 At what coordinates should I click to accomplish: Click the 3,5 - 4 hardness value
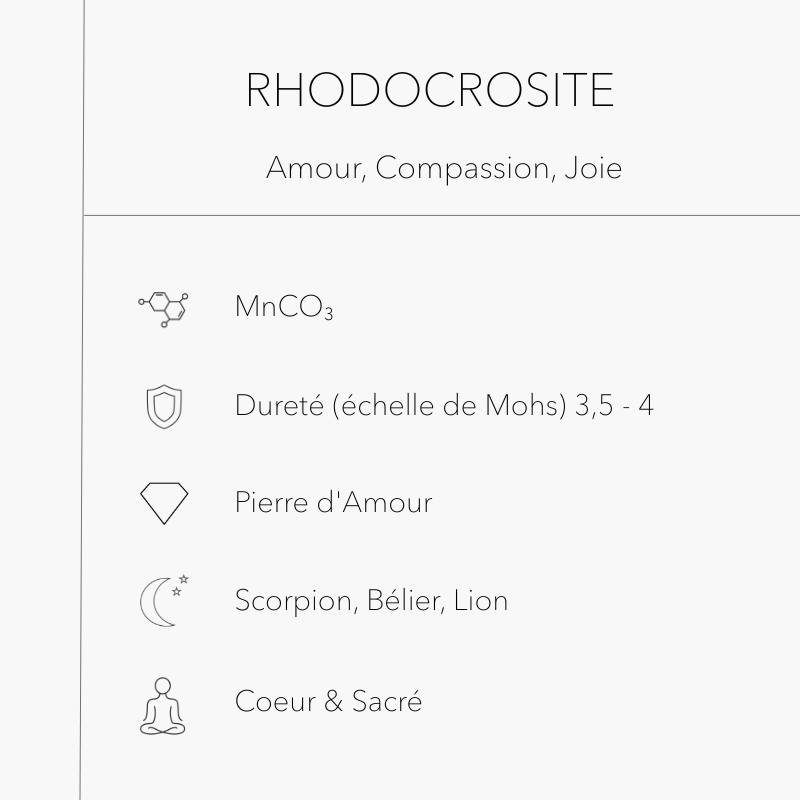(x=616, y=405)
